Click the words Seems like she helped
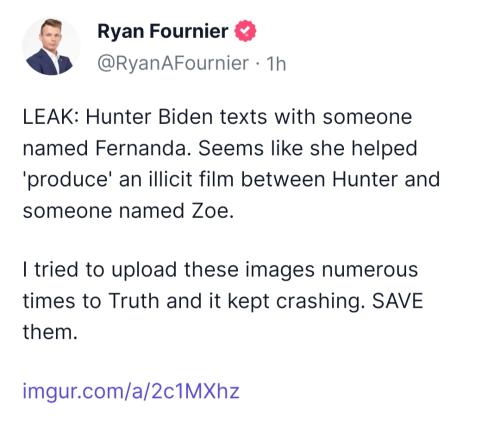 pyautogui.click(x=308, y=148)
